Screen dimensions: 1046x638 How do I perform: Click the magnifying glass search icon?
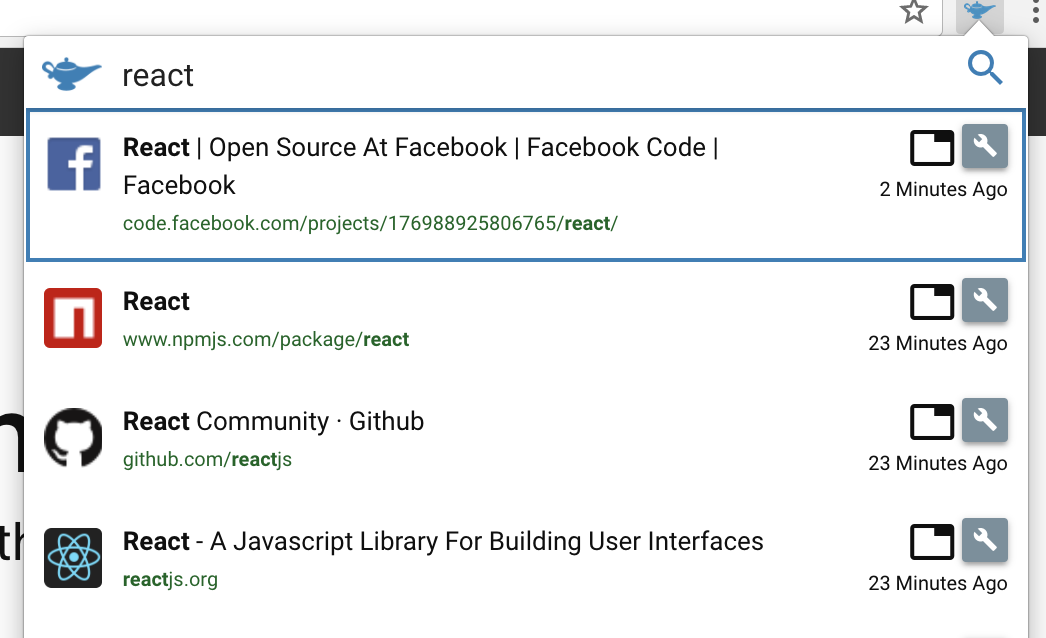[x=985, y=69]
